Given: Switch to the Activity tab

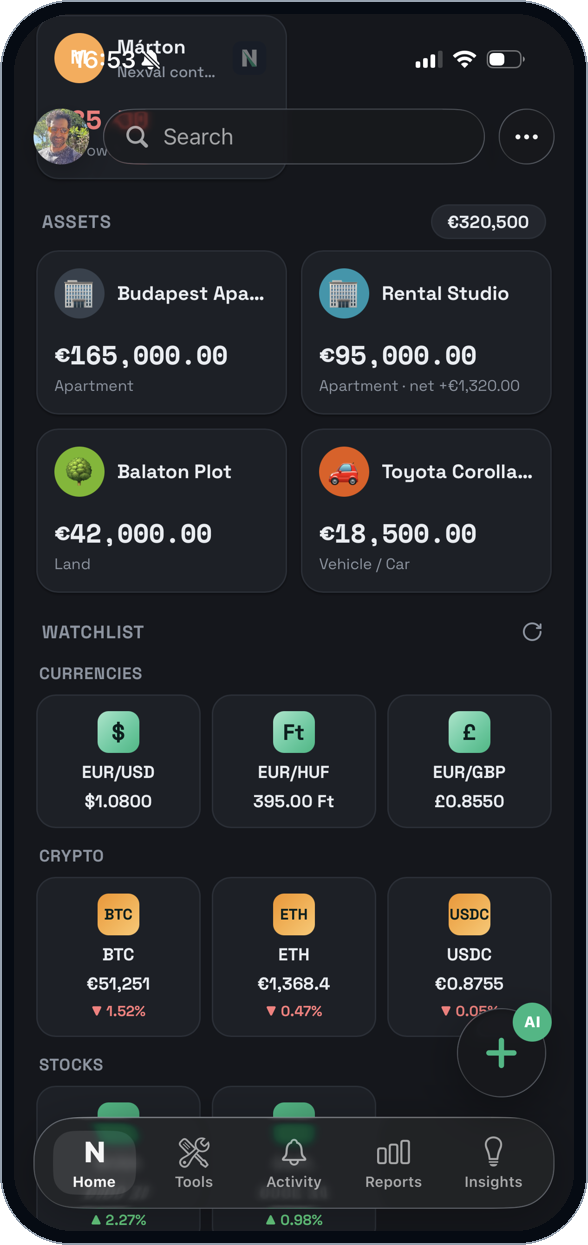Looking at the screenshot, I should pos(294,1163).
